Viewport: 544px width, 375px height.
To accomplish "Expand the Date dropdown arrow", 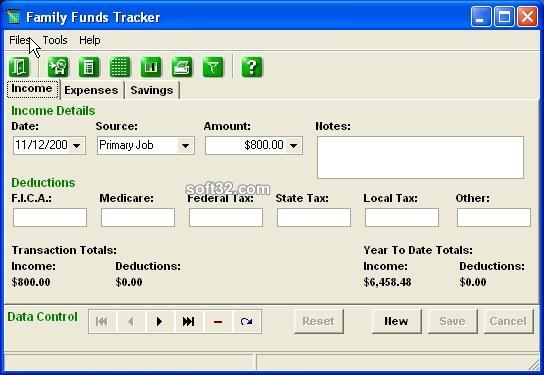I will pos(77,145).
